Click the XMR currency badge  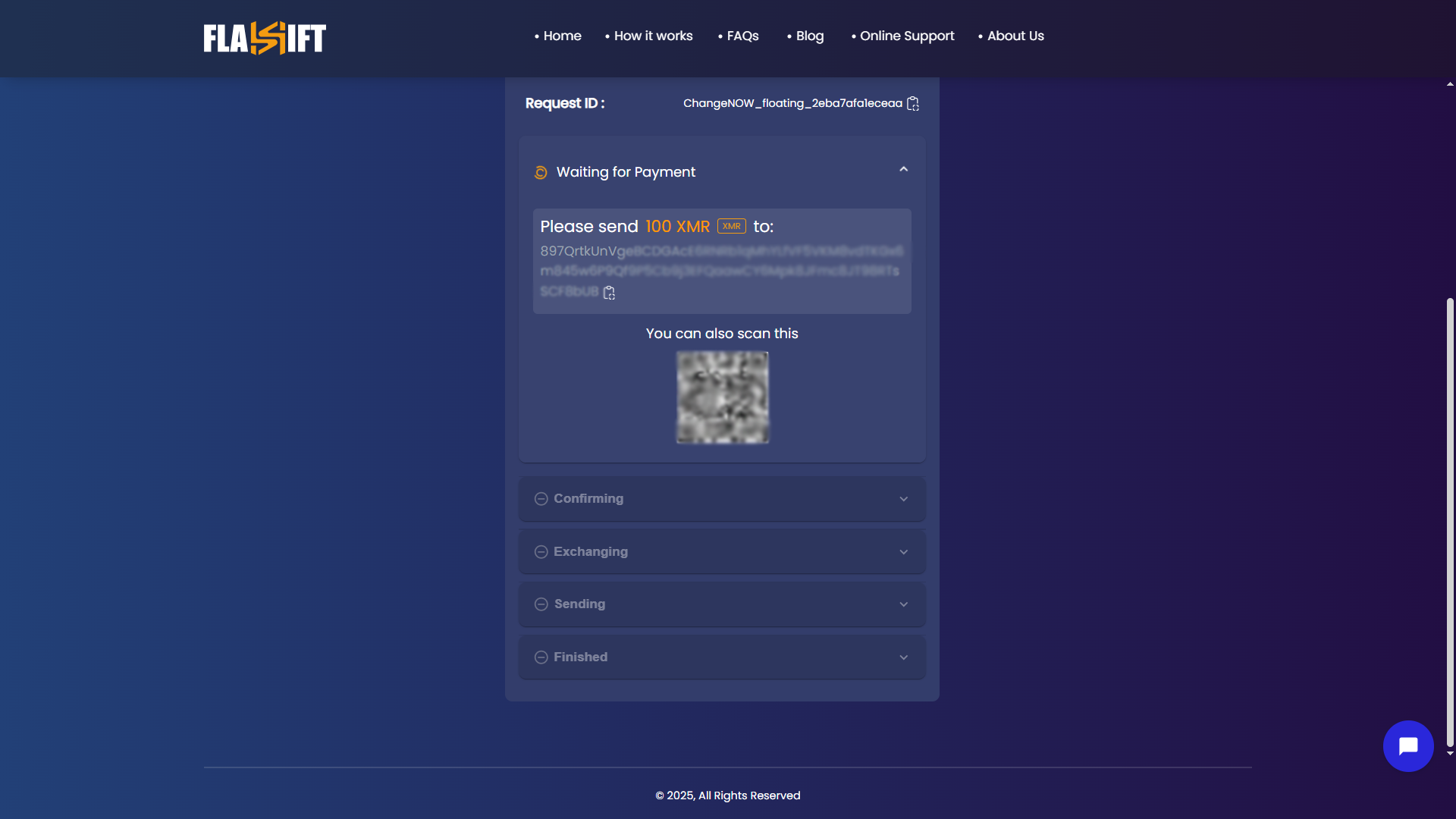pyautogui.click(x=731, y=226)
